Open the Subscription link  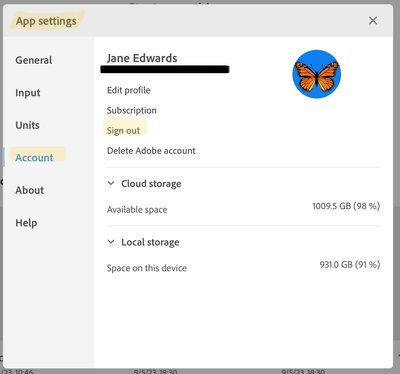tap(132, 110)
